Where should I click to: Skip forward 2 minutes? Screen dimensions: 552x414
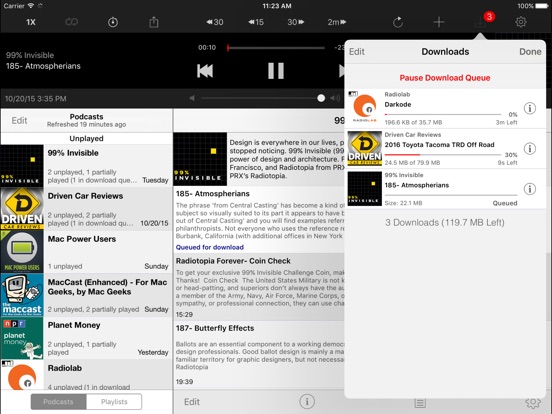click(x=337, y=22)
